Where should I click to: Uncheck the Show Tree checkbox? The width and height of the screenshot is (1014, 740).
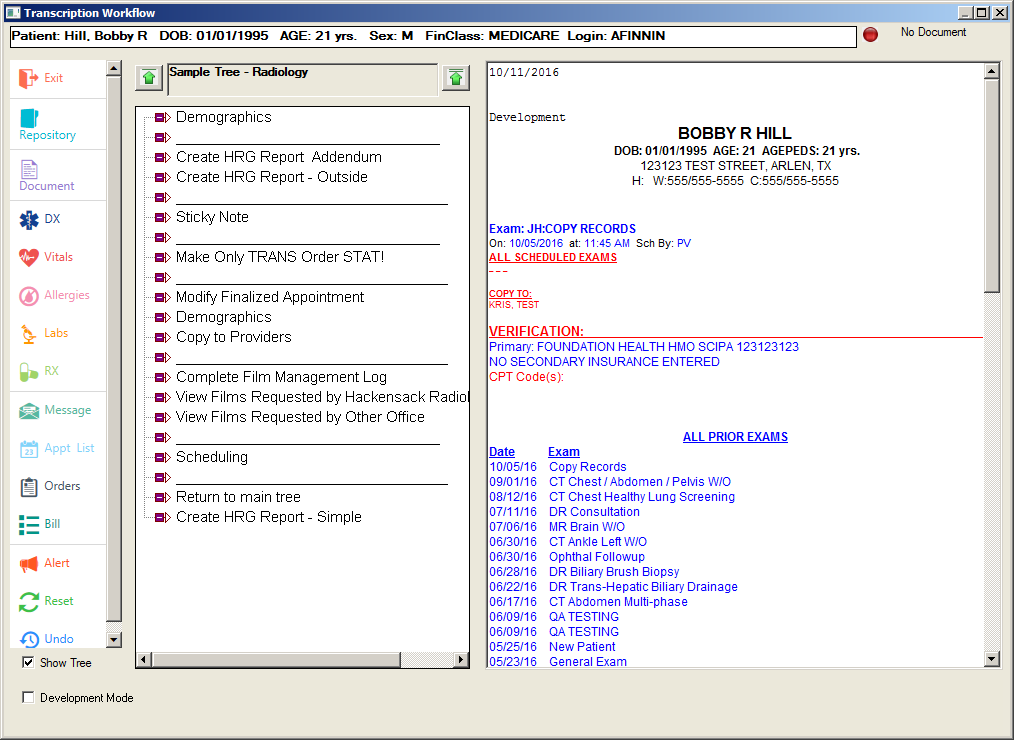tap(28, 662)
